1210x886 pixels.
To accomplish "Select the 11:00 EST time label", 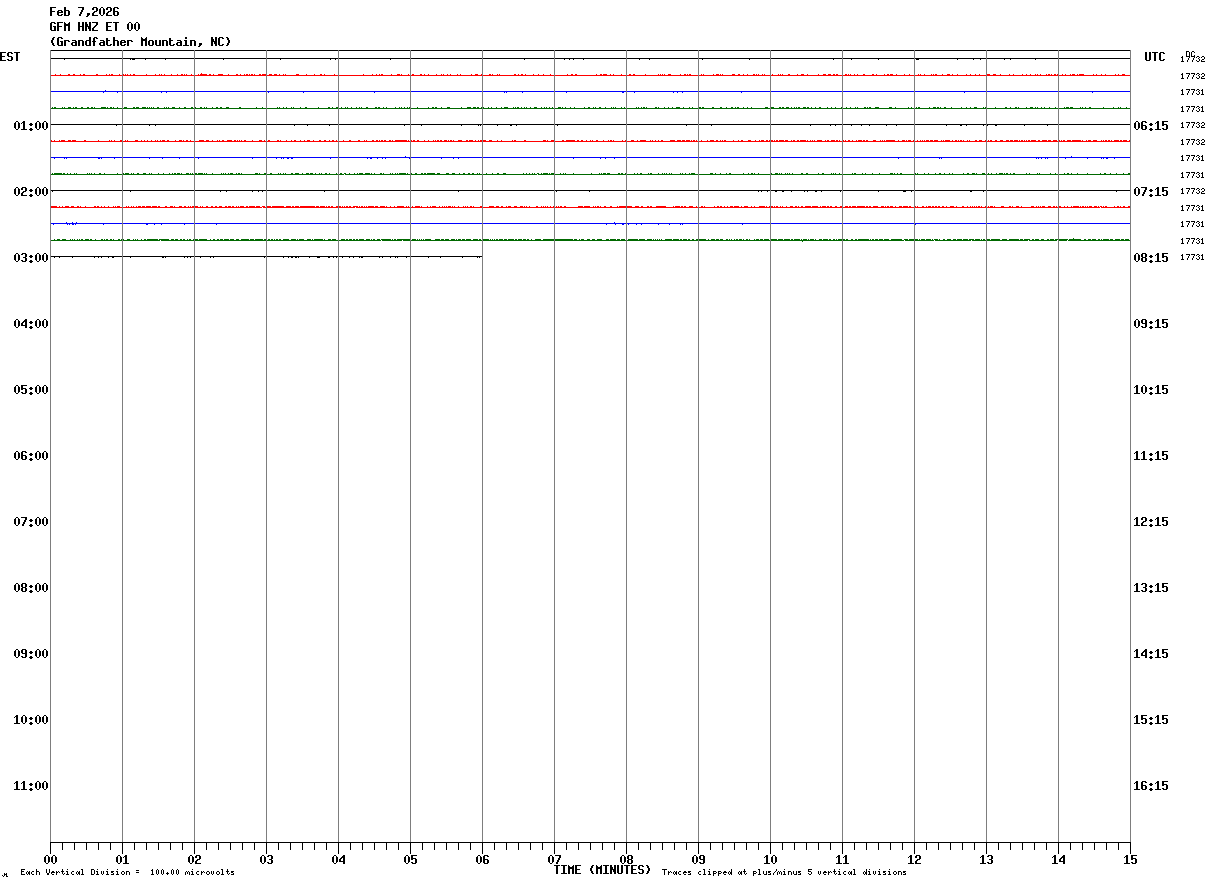I will pyautogui.click(x=31, y=785).
